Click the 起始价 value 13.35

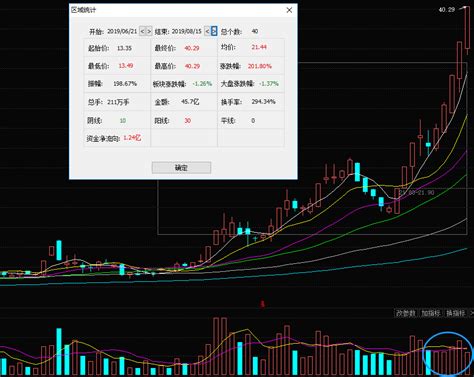coord(124,48)
